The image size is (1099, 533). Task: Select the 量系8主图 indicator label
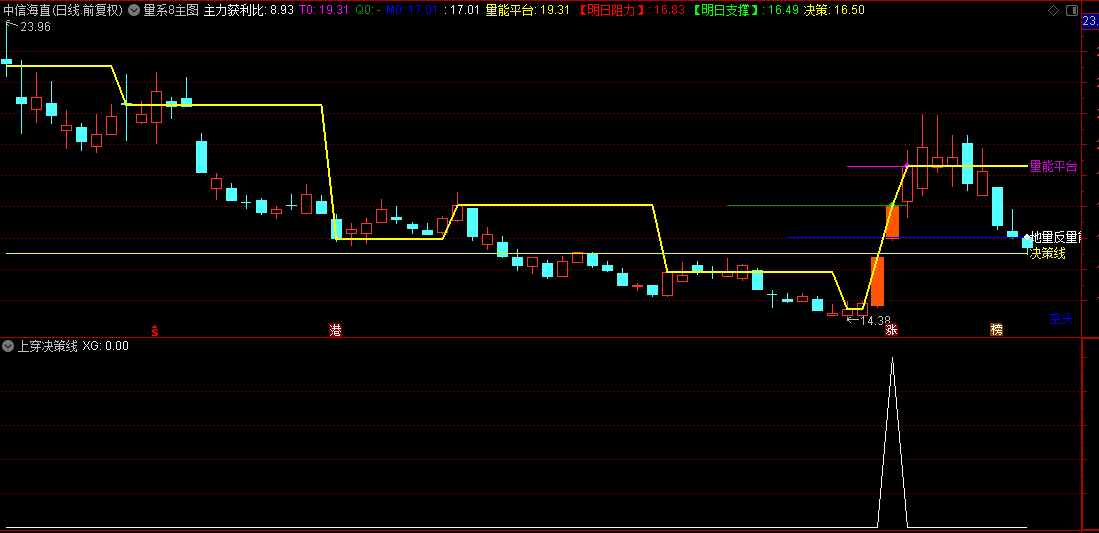point(171,10)
